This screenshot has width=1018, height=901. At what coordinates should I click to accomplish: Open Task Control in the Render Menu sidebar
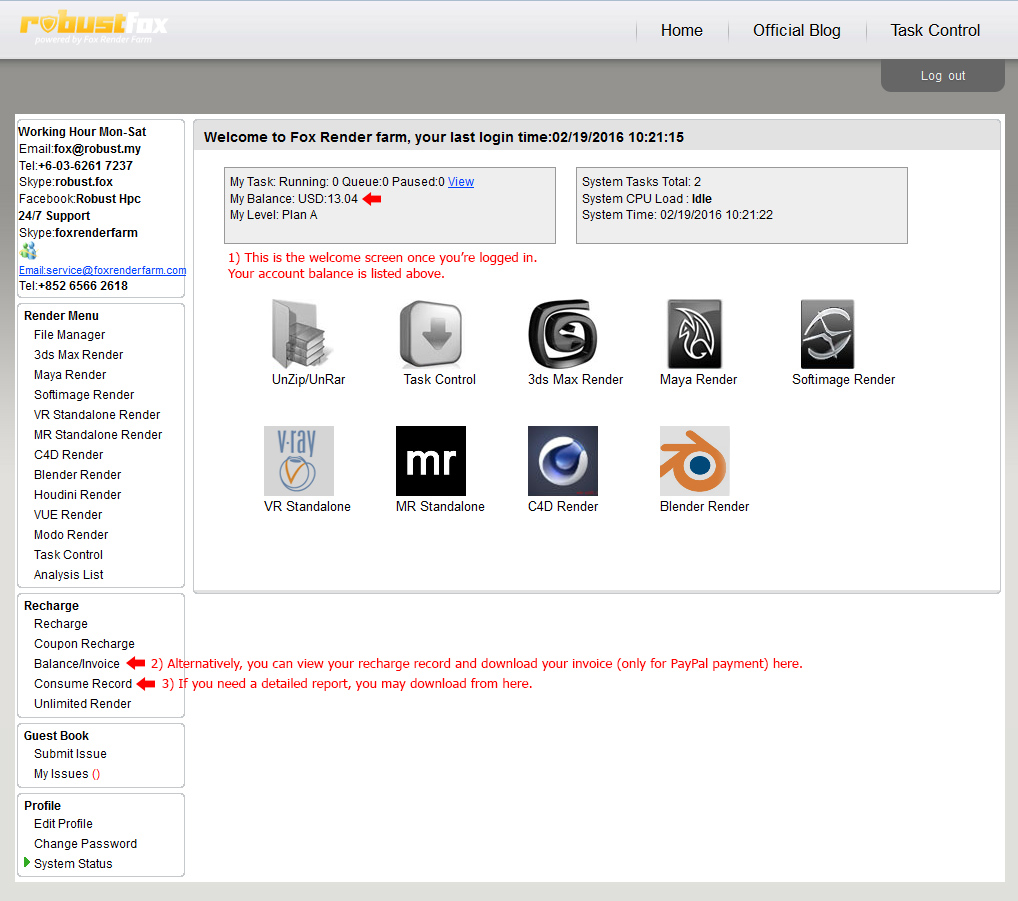(68, 555)
